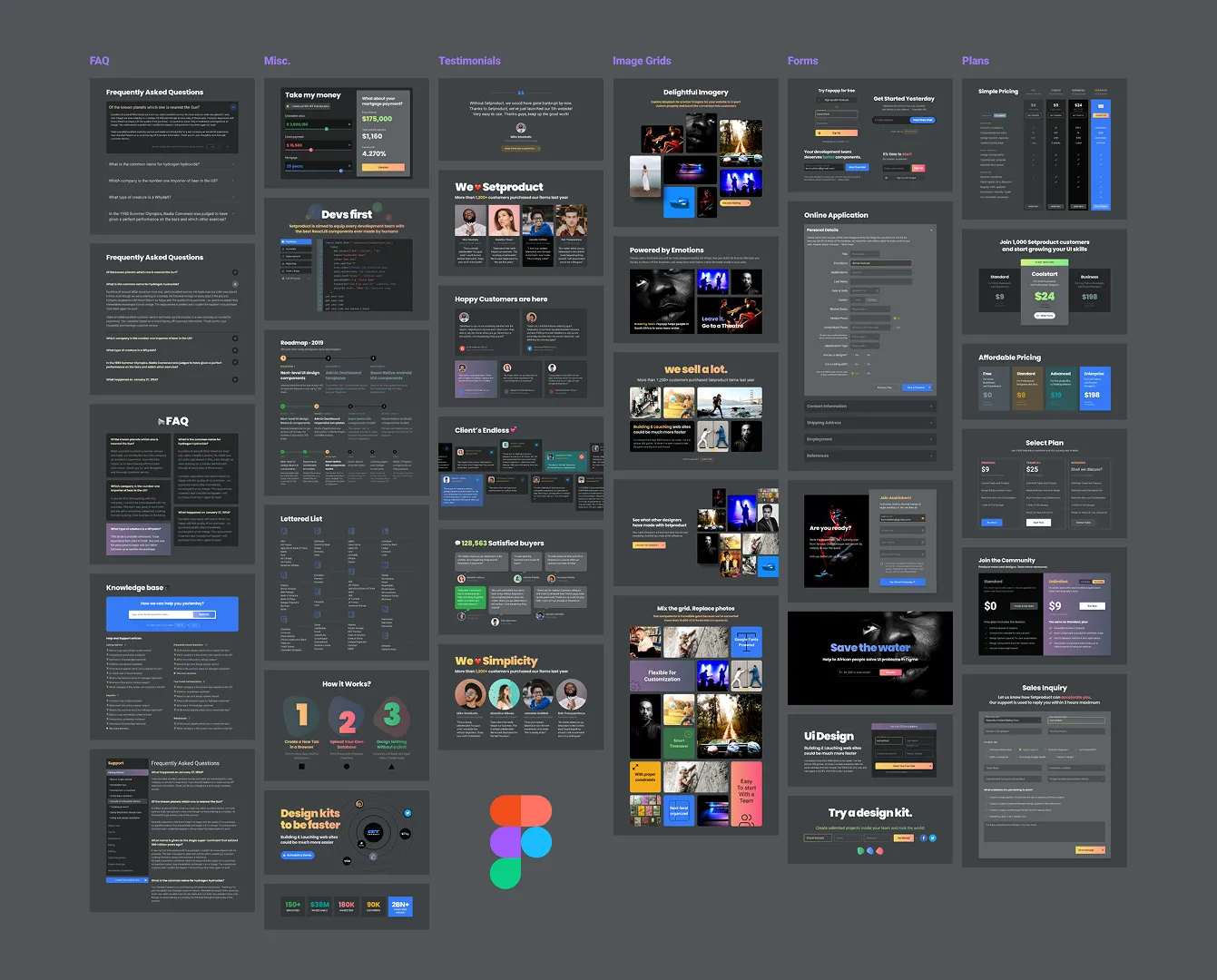Click the orange Calculate button in mortgage card
This screenshot has width=1217, height=980.
point(383,167)
